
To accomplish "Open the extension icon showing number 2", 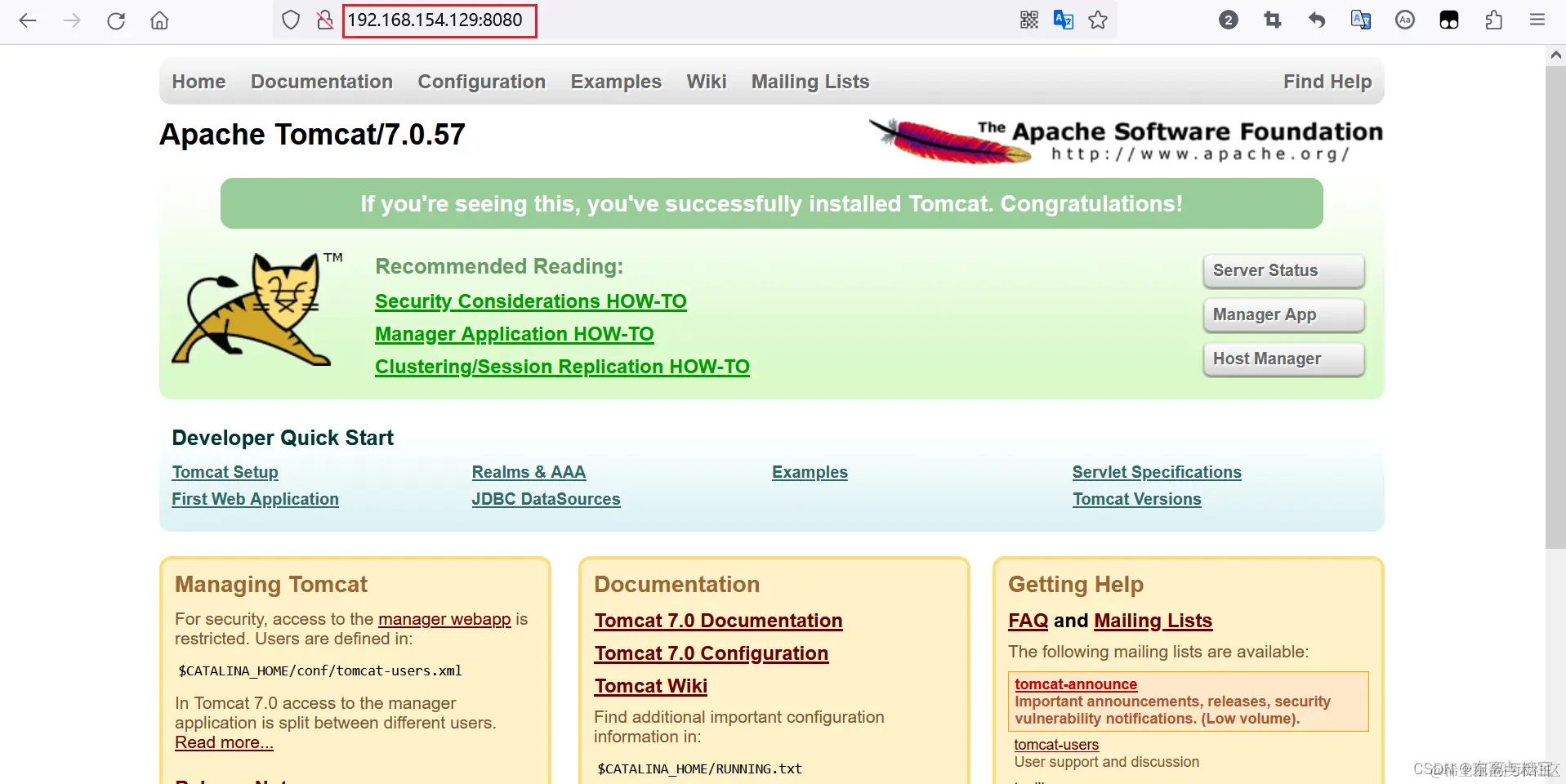I will point(1228,20).
